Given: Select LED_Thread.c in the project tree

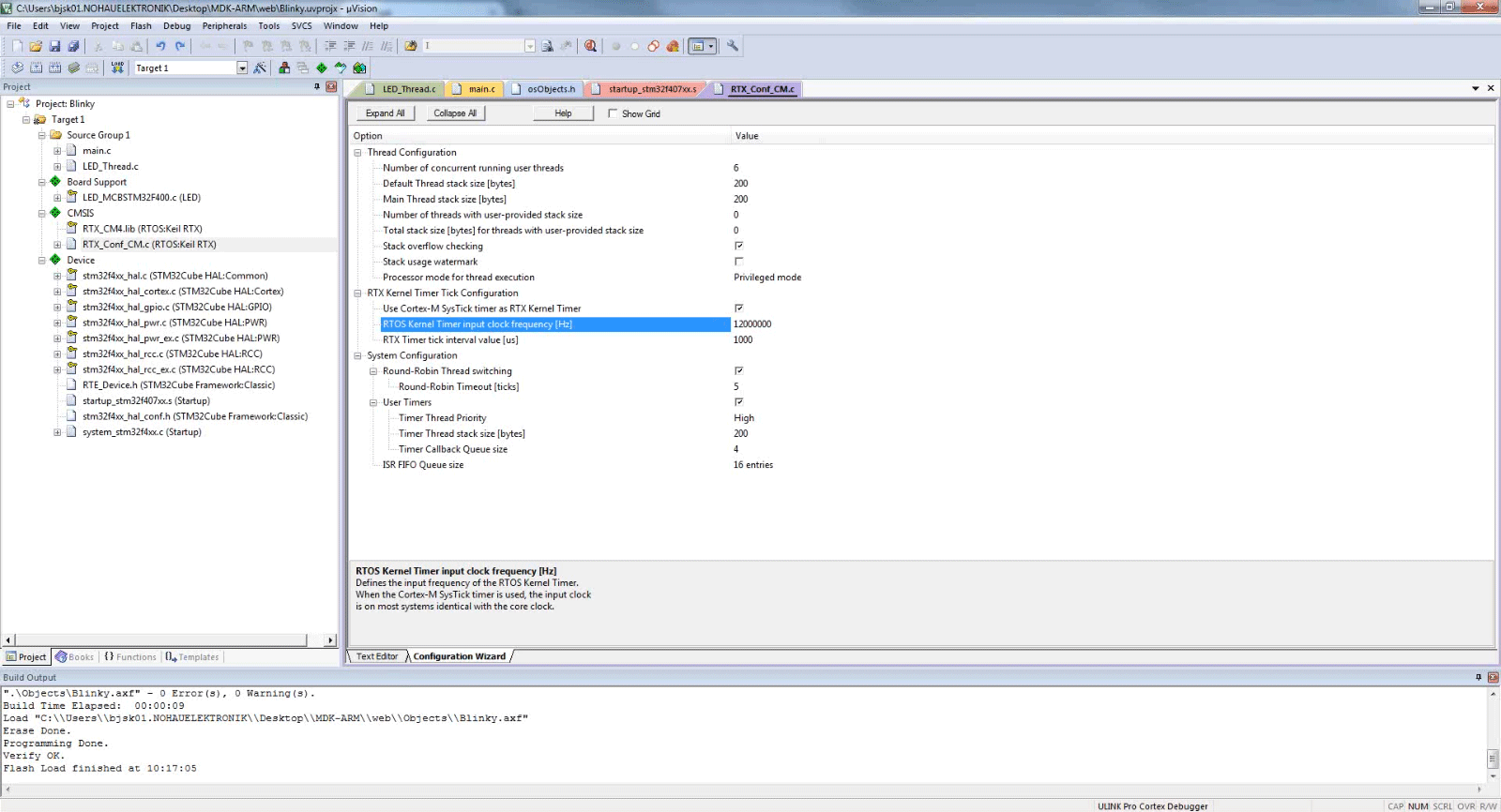Looking at the screenshot, I should 110,167.
